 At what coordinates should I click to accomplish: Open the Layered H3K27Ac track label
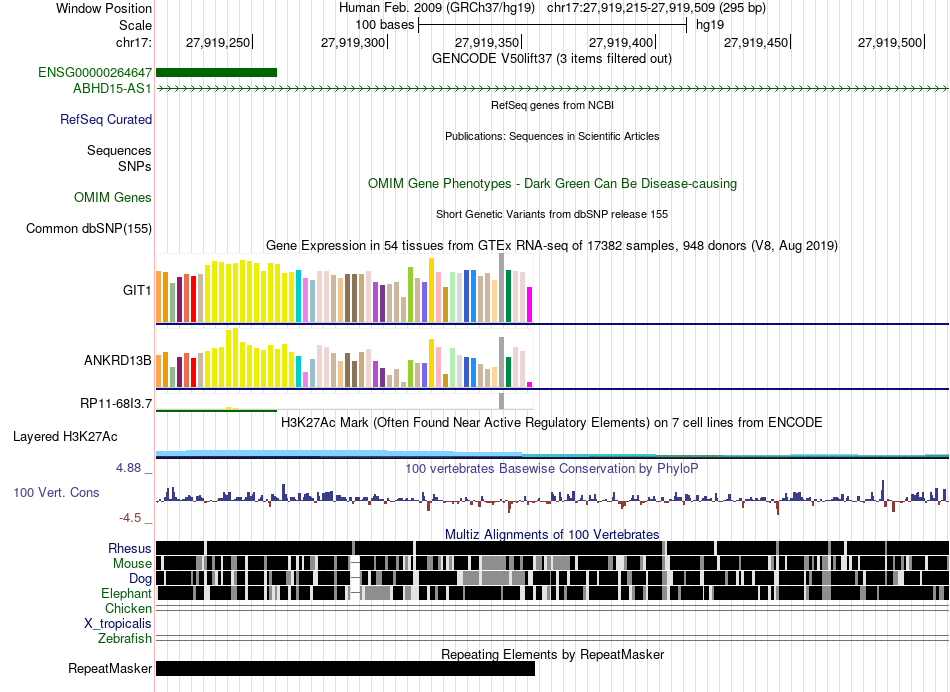[x=65, y=436]
